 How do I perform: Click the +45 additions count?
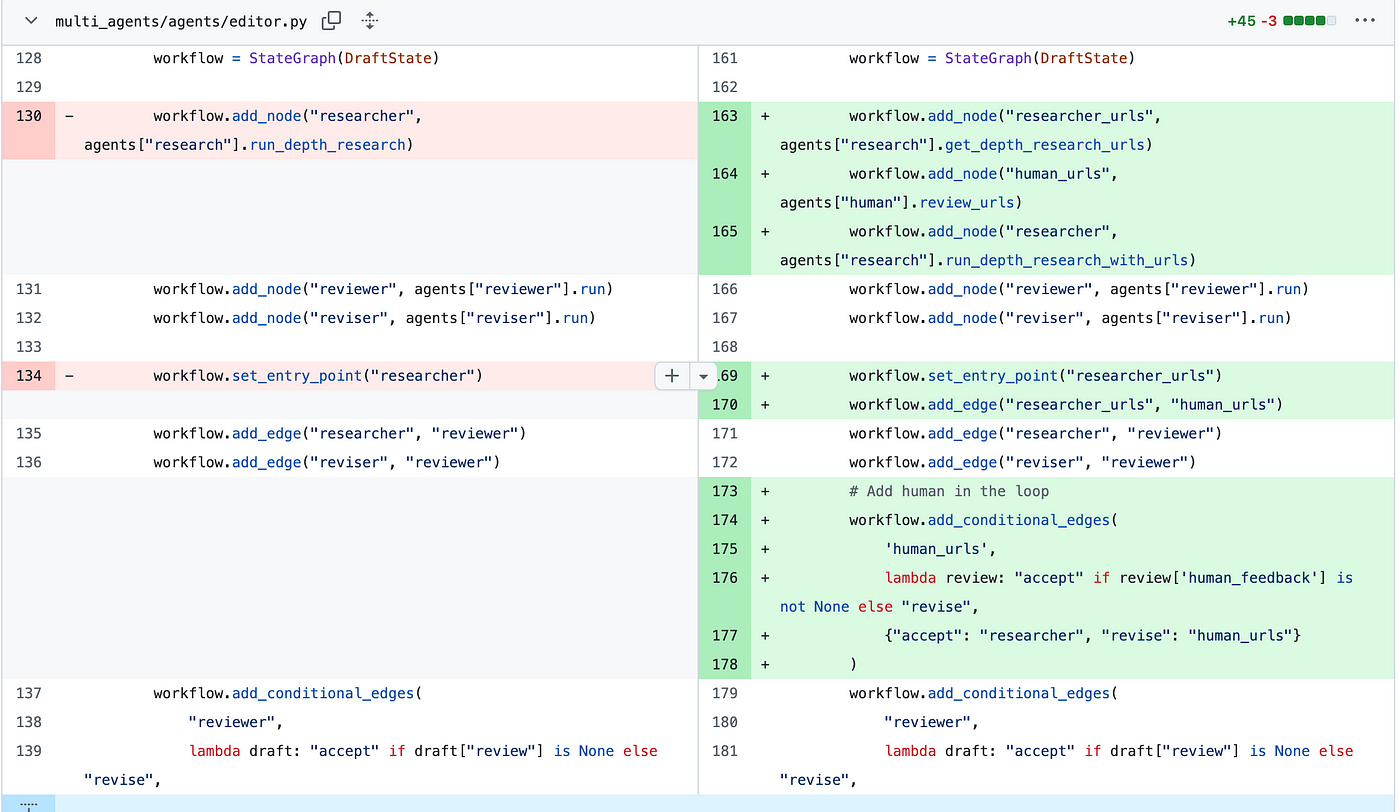click(x=1241, y=21)
